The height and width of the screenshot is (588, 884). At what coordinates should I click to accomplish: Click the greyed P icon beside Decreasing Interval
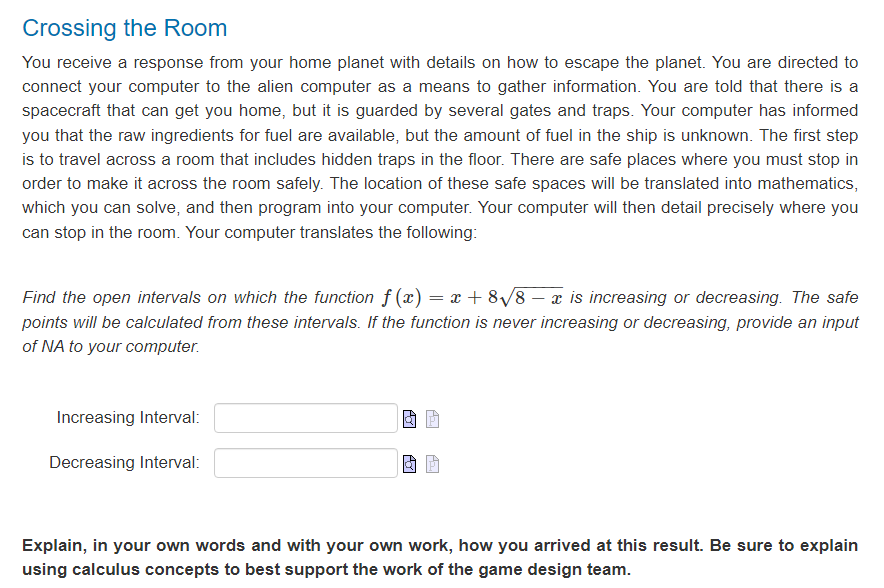point(432,464)
